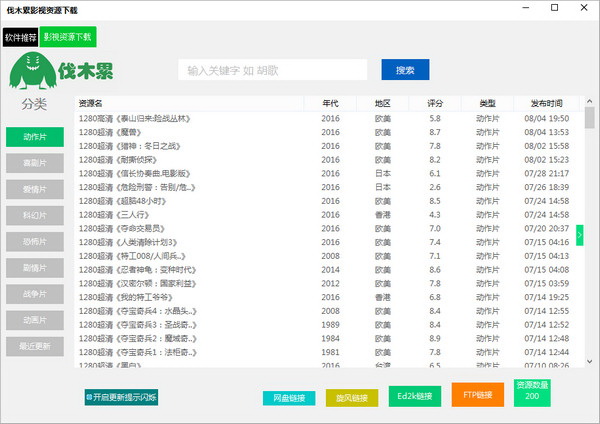Select row 1280超清《夺宝奇兵1：法柜奇..》

pos(329,353)
